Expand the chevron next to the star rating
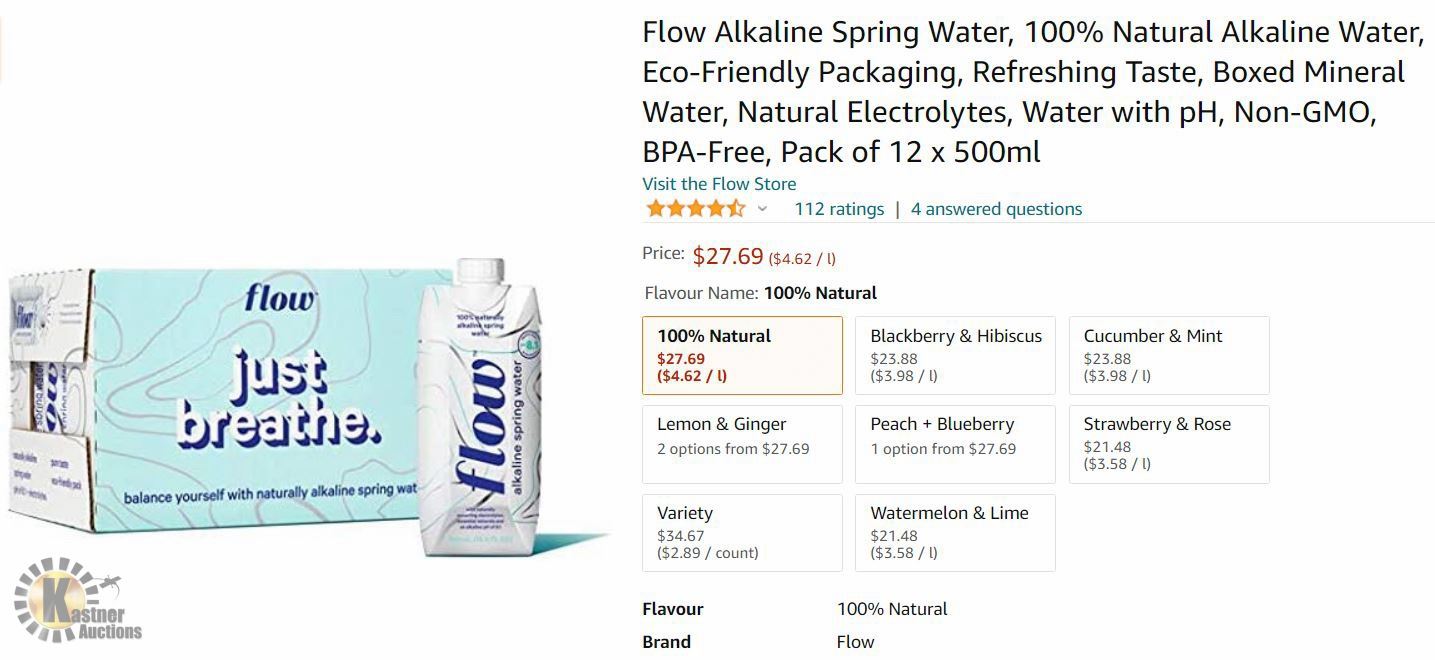1435x660 pixels. [762, 209]
